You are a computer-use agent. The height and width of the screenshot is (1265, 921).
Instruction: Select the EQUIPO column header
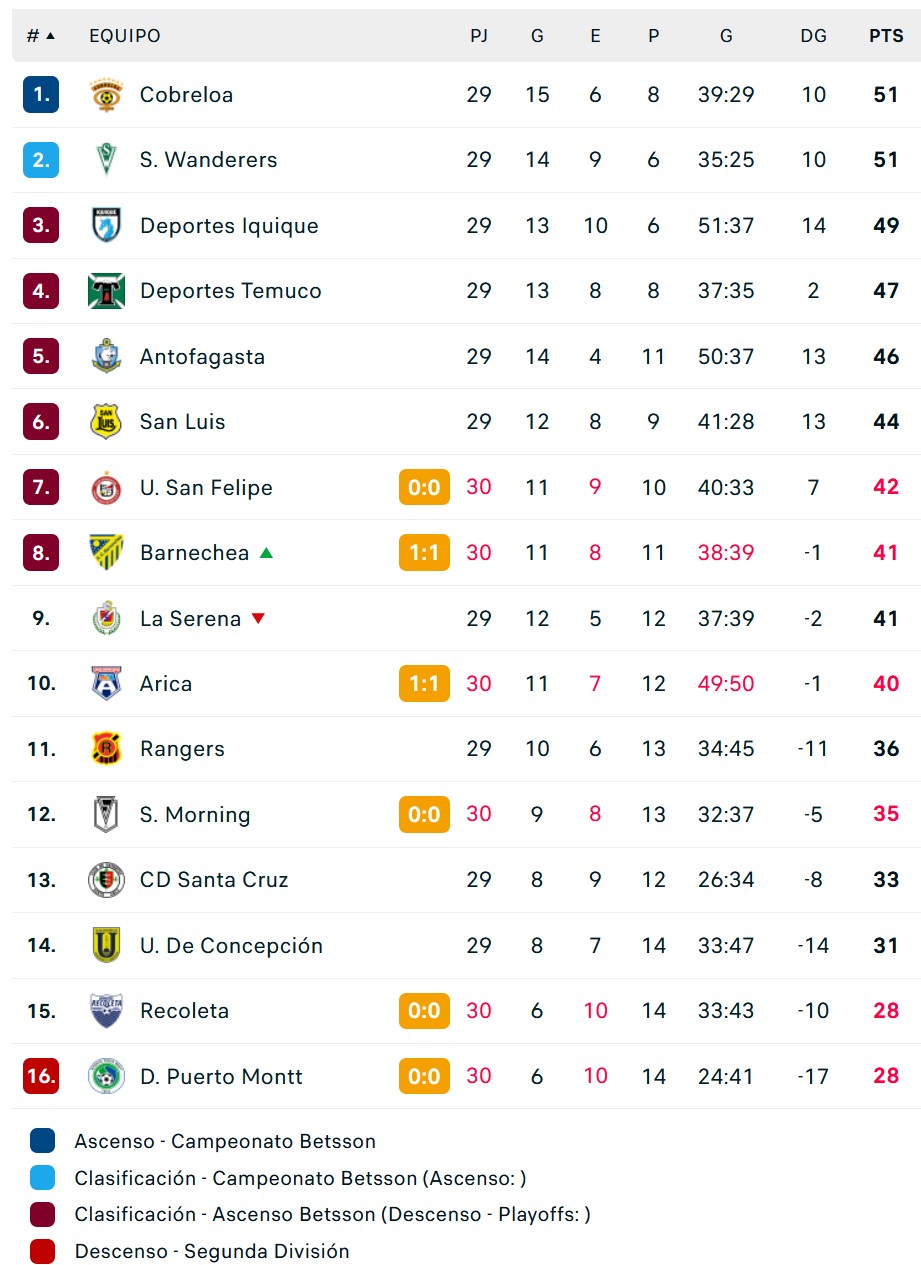[x=125, y=36]
